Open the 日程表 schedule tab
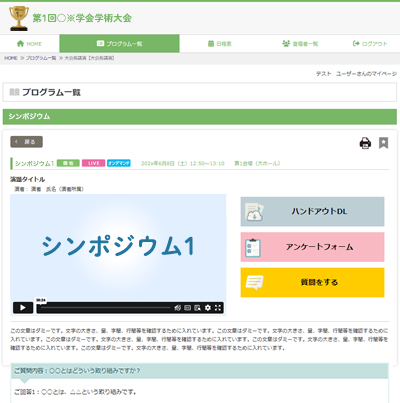The width and height of the screenshot is (400, 403). (x=219, y=44)
